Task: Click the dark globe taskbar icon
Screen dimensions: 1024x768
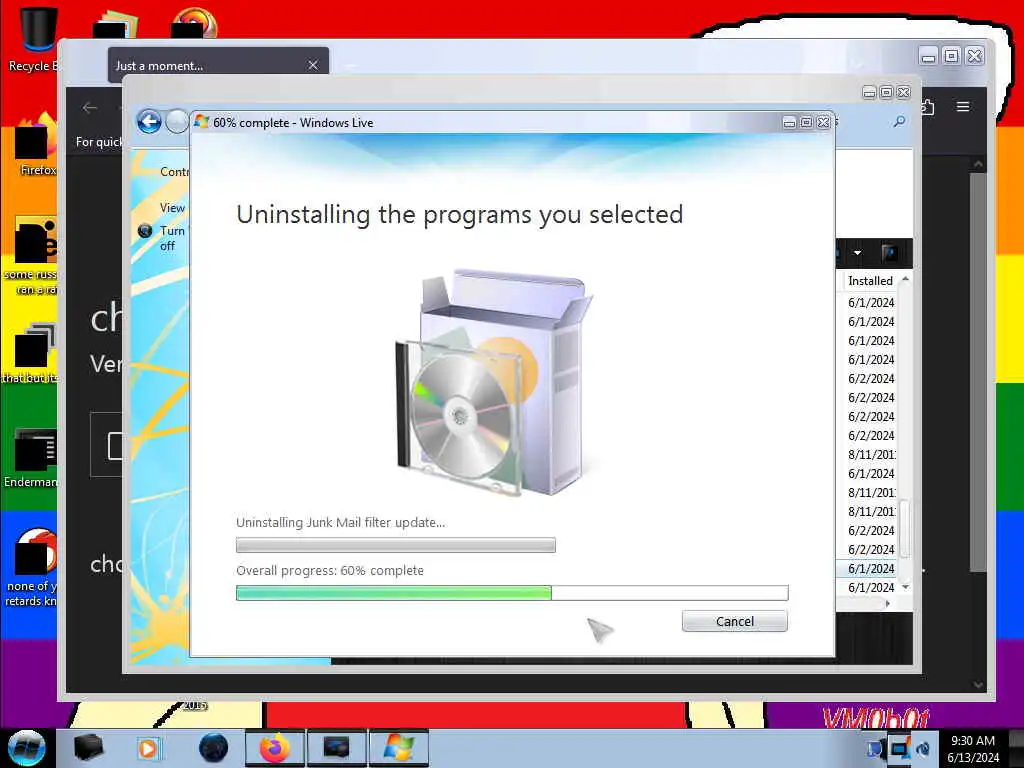Action: [x=213, y=748]
